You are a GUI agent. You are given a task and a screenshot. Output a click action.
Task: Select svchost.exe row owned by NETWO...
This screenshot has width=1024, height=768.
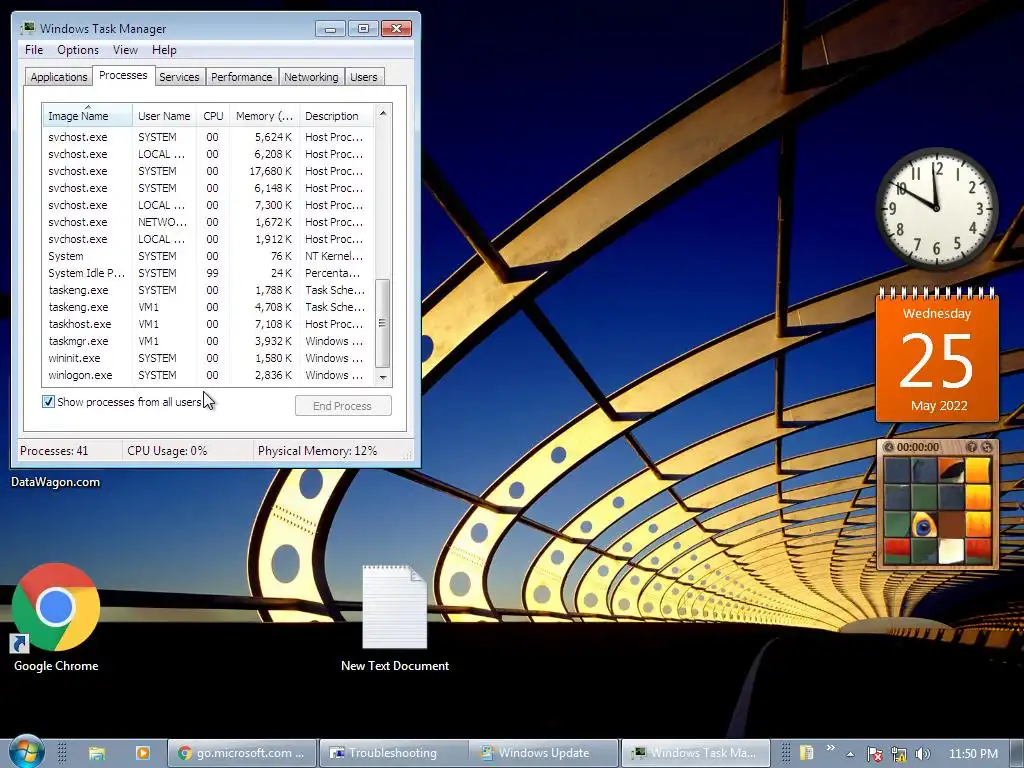pyautogui.click(x=208, y=222)
